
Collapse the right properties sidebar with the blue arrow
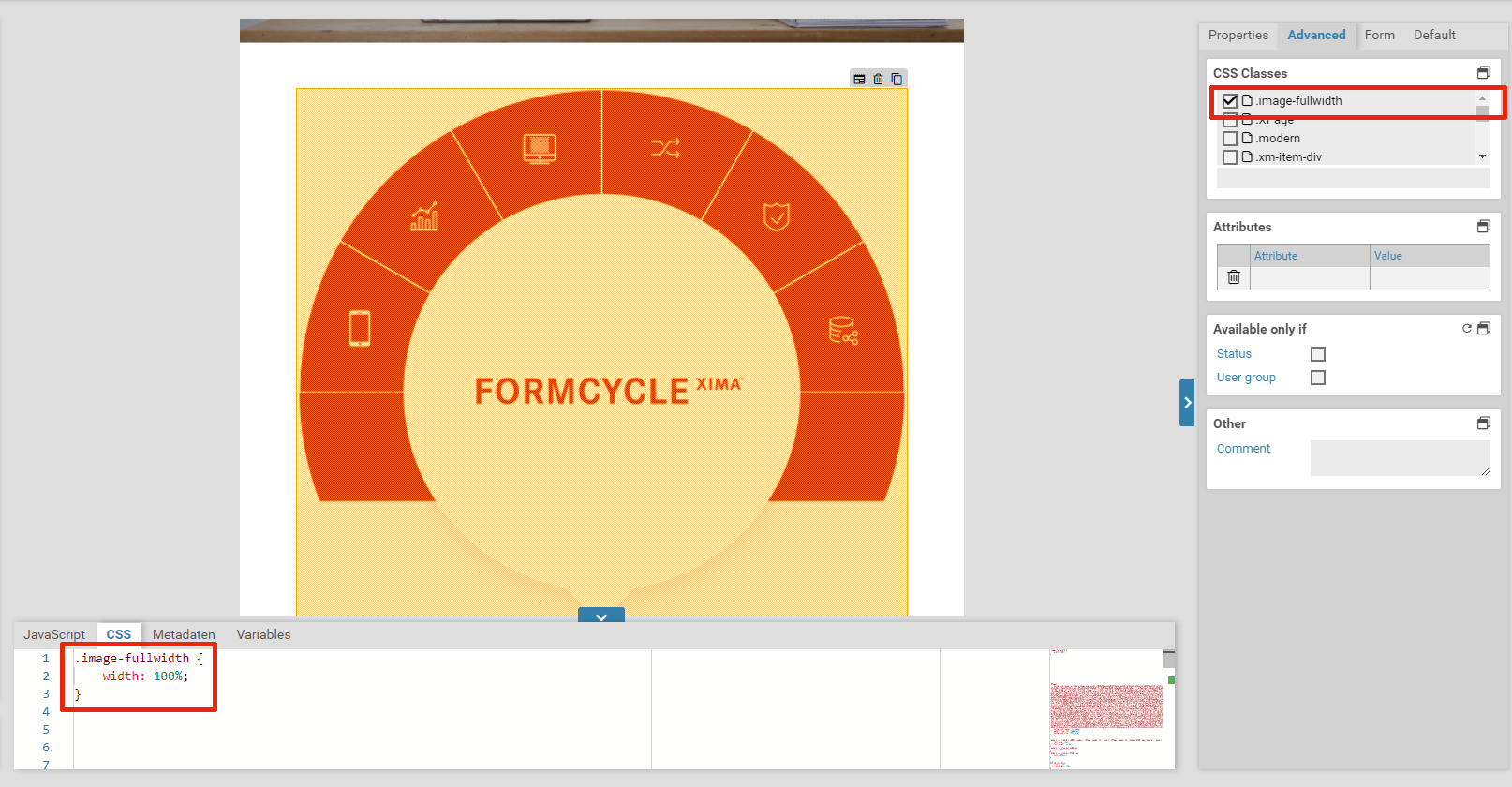click(1187, 403)
